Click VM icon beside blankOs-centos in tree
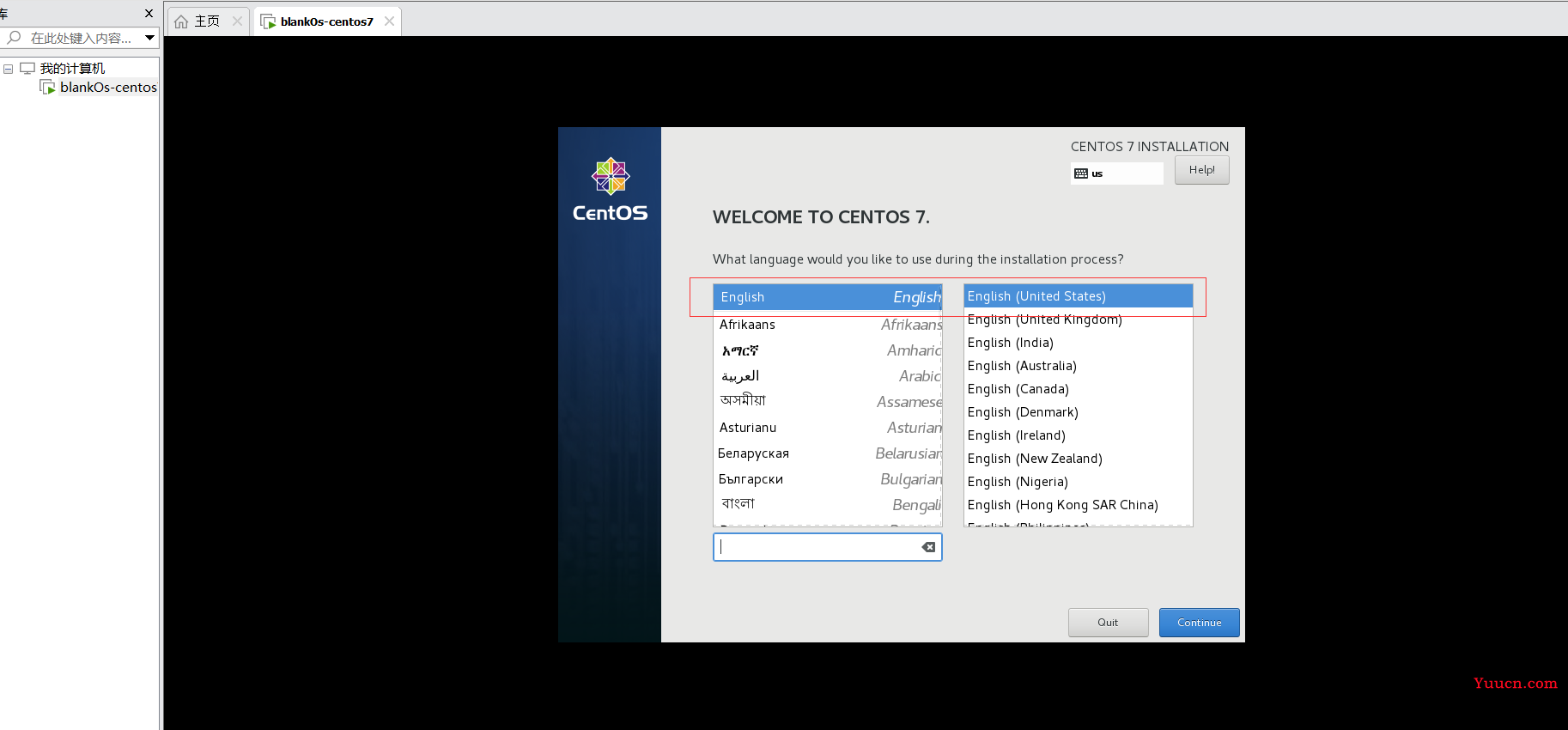The image size is (1568, 730). coord(48,87)
